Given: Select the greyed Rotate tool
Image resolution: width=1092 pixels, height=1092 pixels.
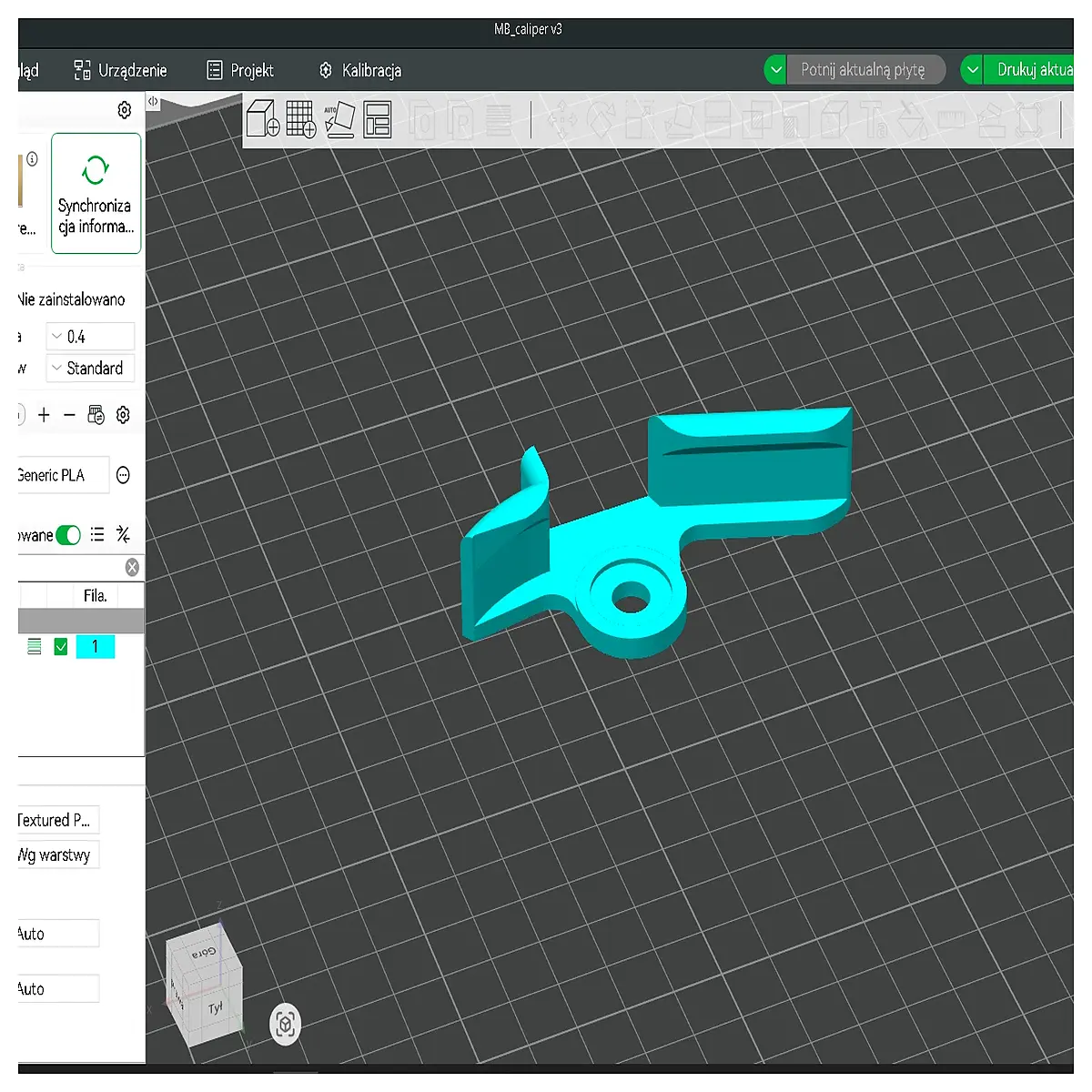Looking at the screenshot, I should click(x=601, y=120).
